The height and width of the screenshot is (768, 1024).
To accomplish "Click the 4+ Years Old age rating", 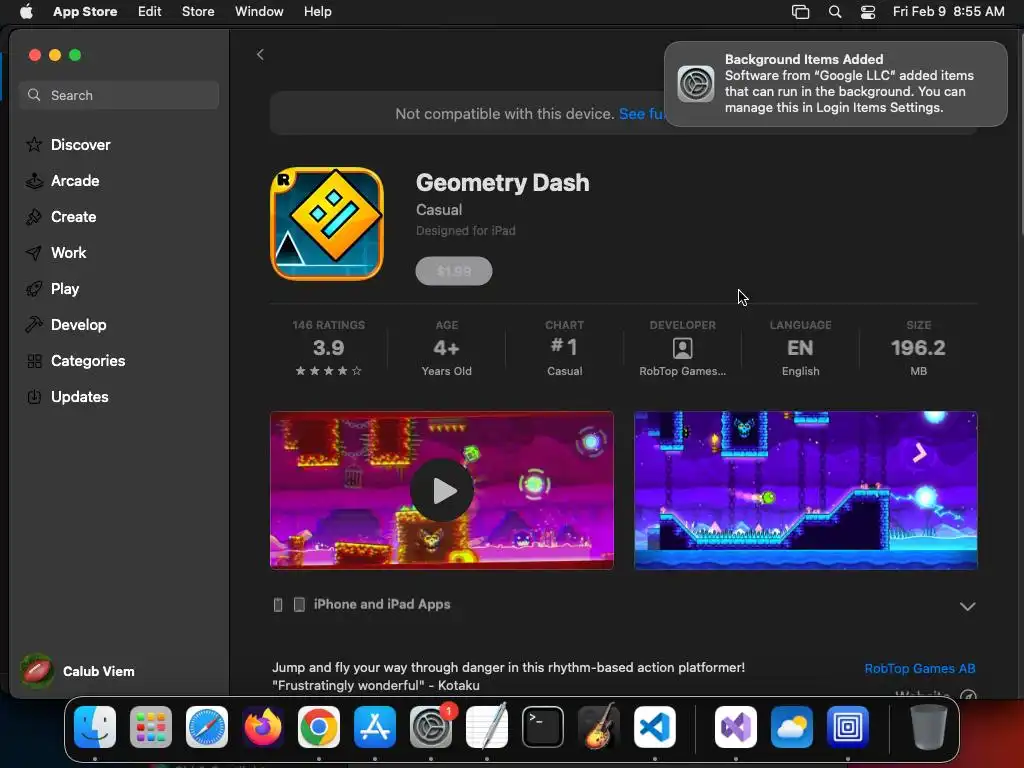I will [447, 348].
